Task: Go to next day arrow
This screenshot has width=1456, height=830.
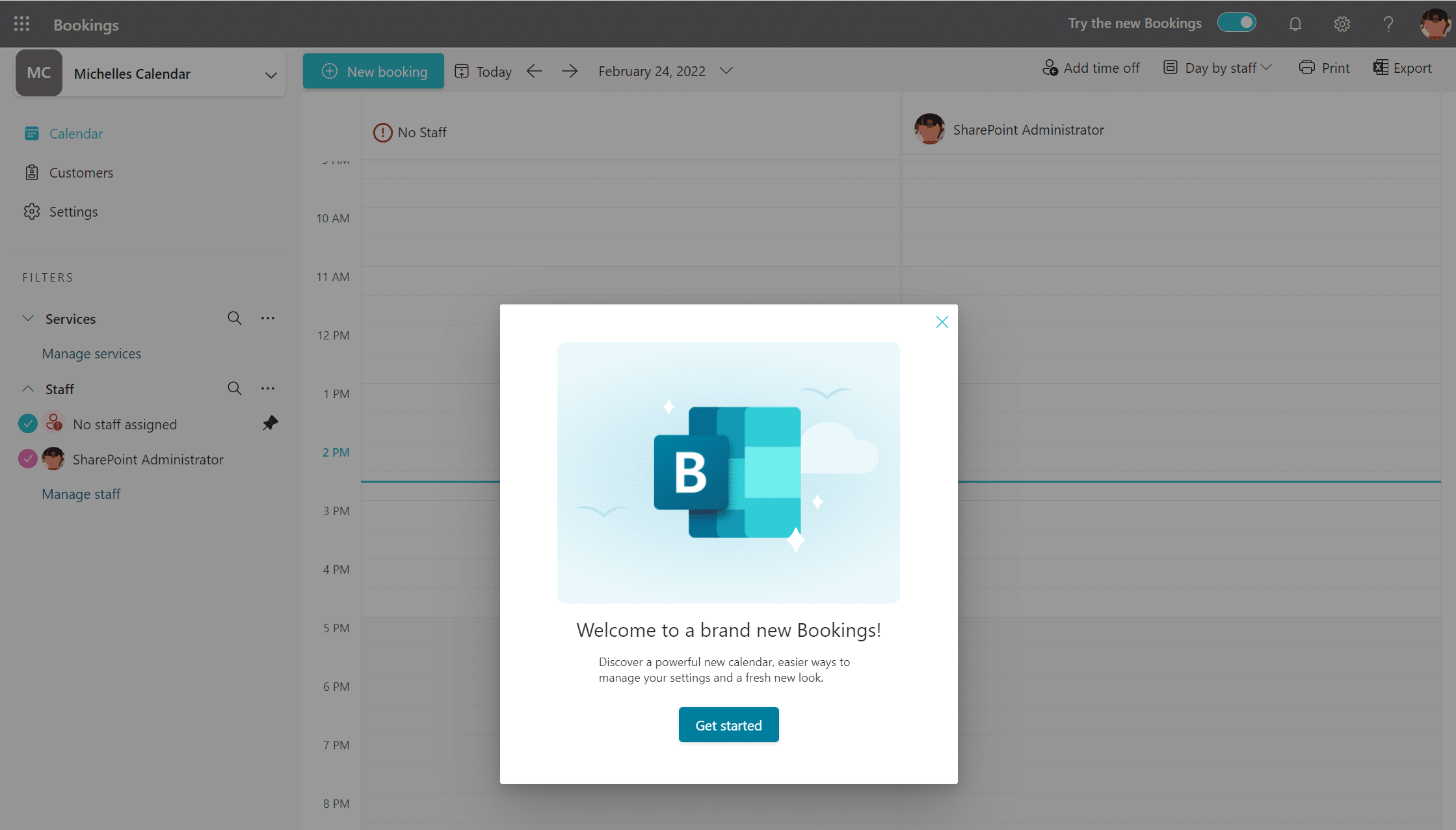Action: click(570, 71)
